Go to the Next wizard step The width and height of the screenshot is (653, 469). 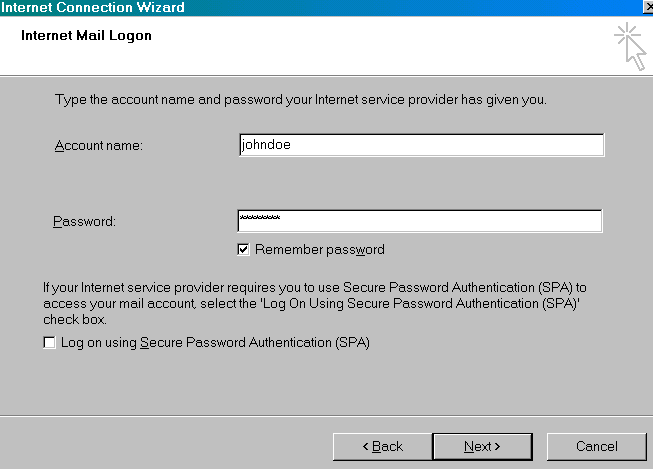pos(483,447)
